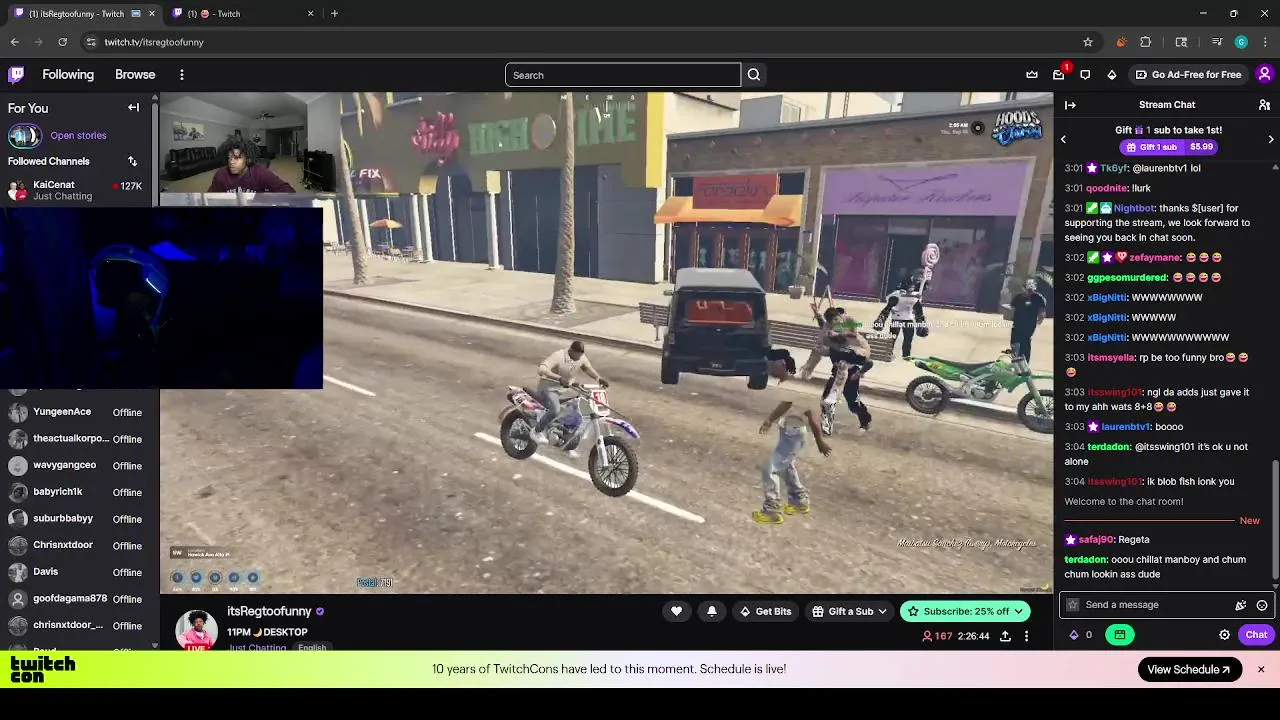Toggle notifications bell for channel
Viewport: 1280px width, 720px height.
(712, 611)
